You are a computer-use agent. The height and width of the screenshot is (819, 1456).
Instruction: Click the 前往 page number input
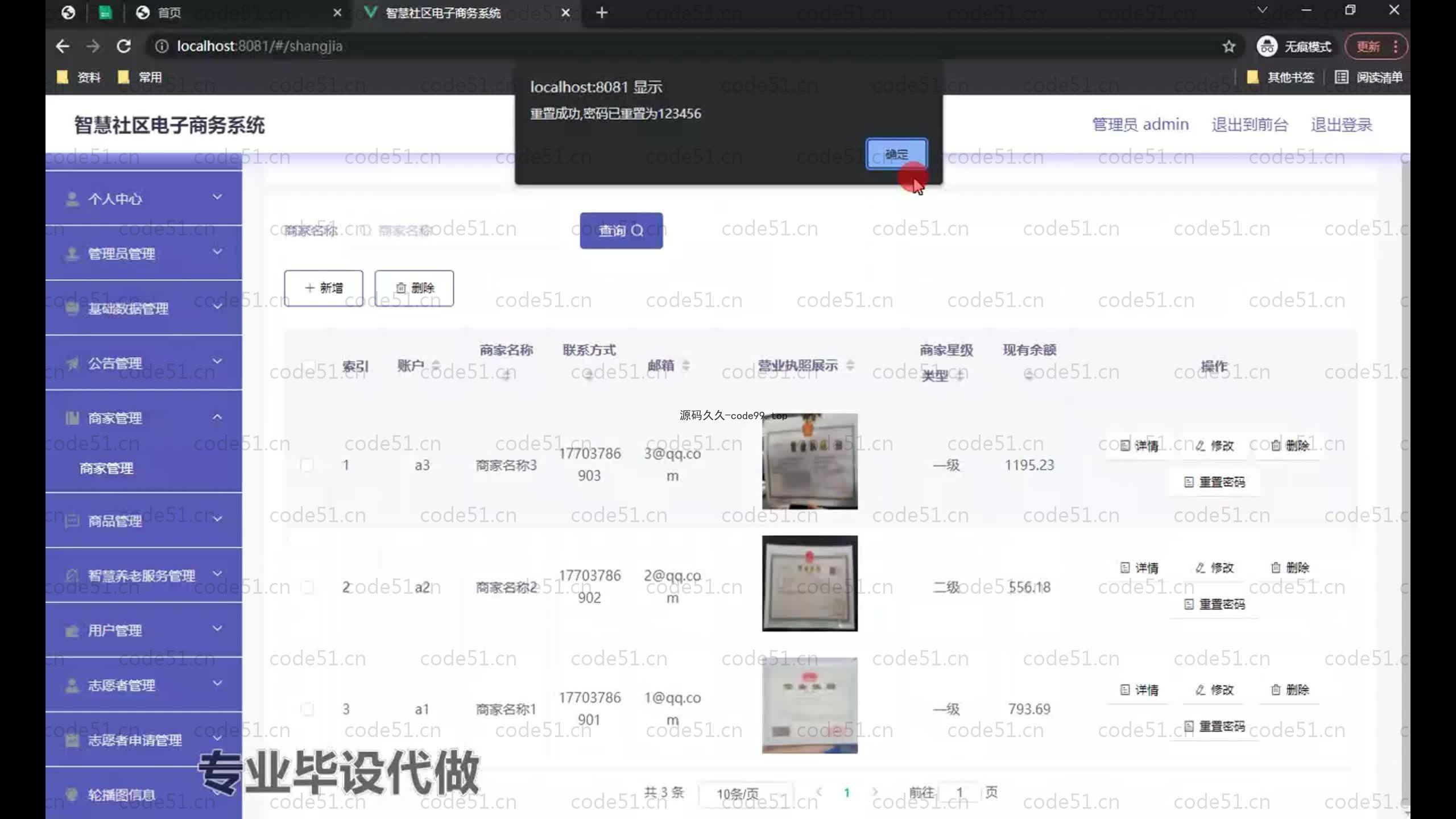point(959,792)
